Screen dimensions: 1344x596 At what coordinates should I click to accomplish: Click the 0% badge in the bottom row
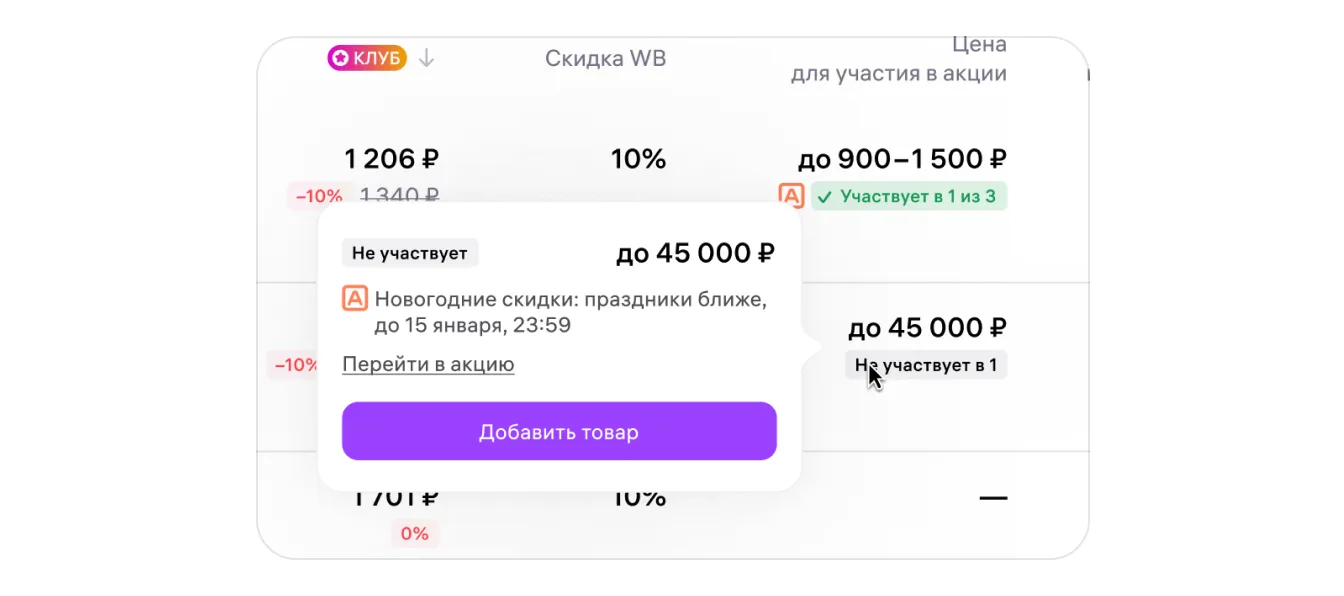[x=415, y=534]
